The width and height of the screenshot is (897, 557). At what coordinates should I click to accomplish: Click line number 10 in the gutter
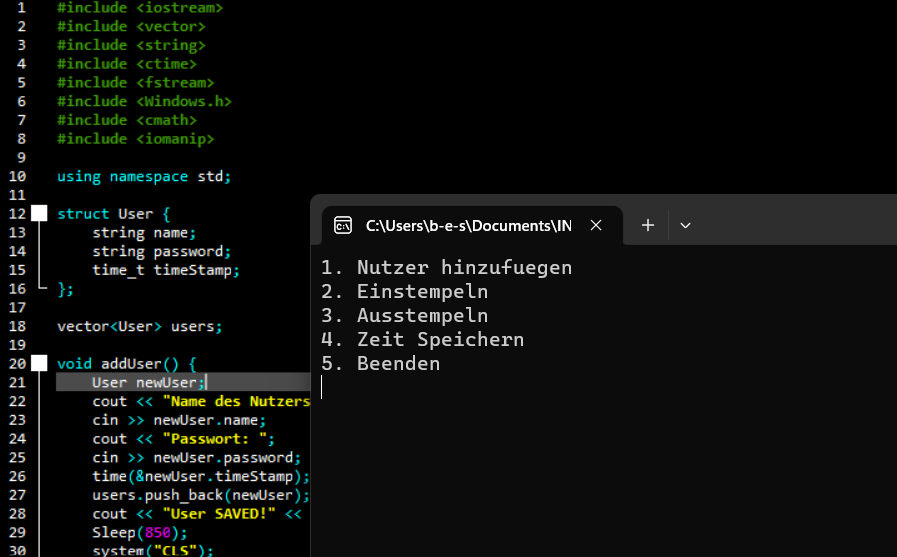(17, 176)
